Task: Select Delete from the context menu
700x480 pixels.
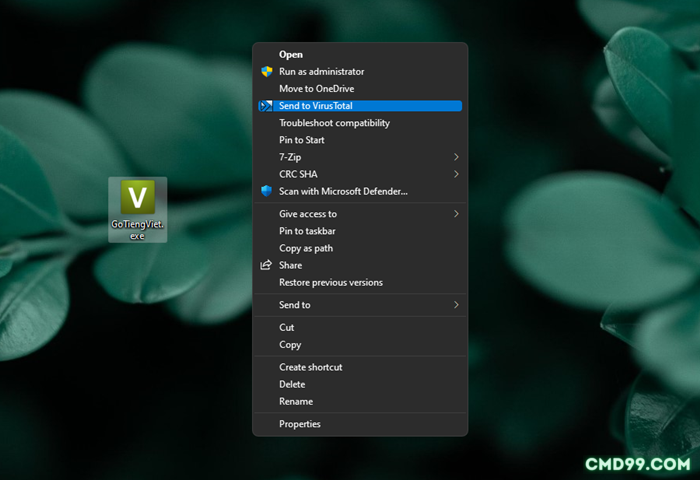Action: click(360, 384)
